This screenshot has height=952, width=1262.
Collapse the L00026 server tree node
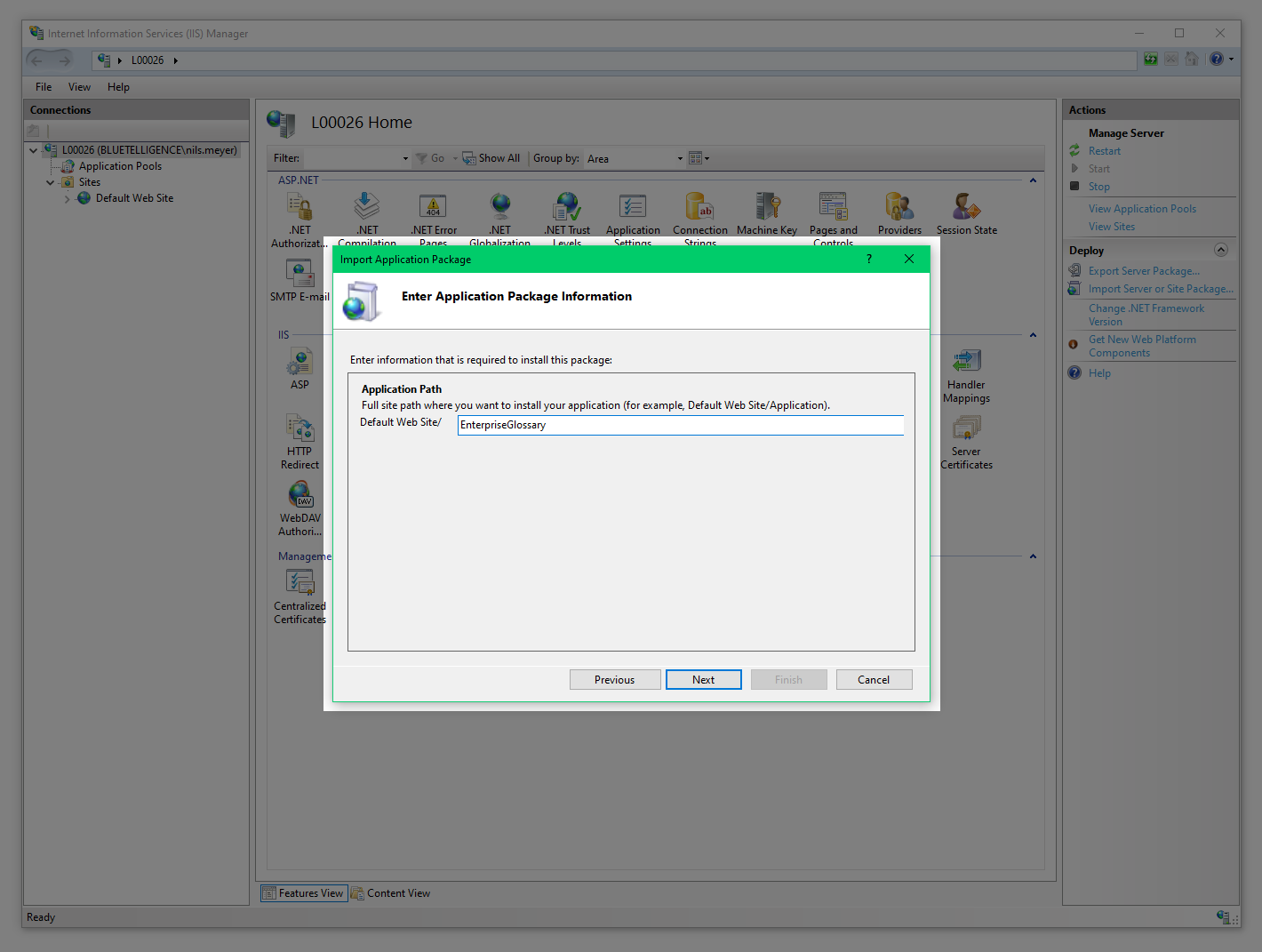click(x=34, y=150)
